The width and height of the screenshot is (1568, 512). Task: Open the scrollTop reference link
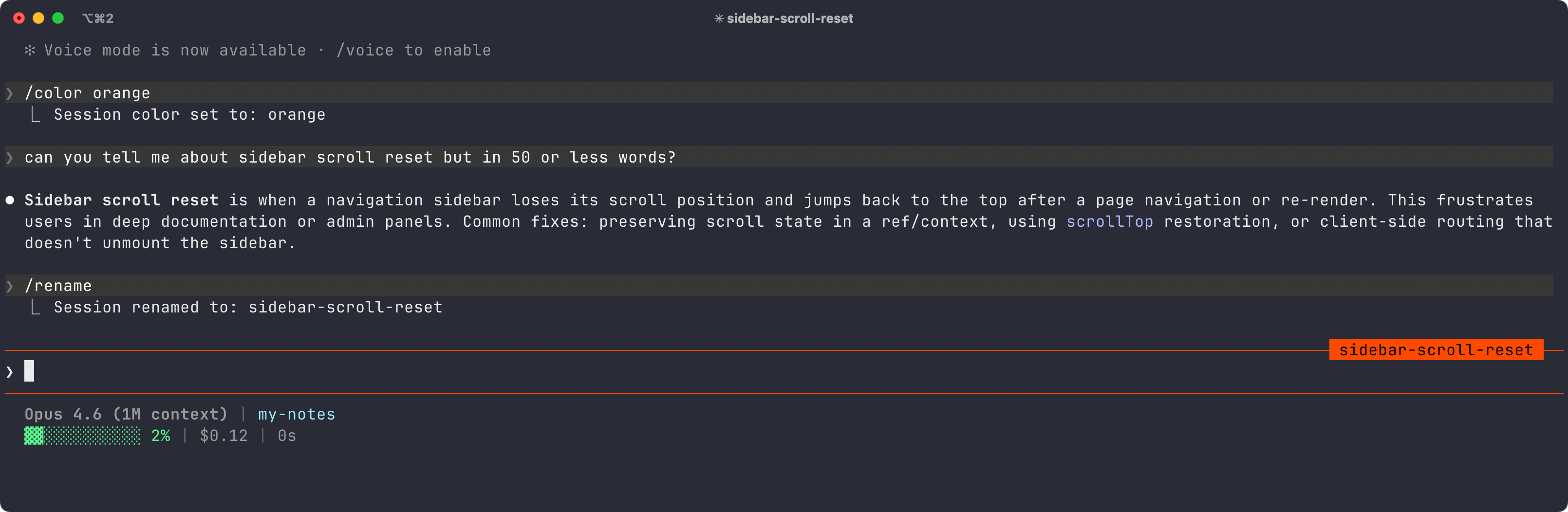point(1109,221)
